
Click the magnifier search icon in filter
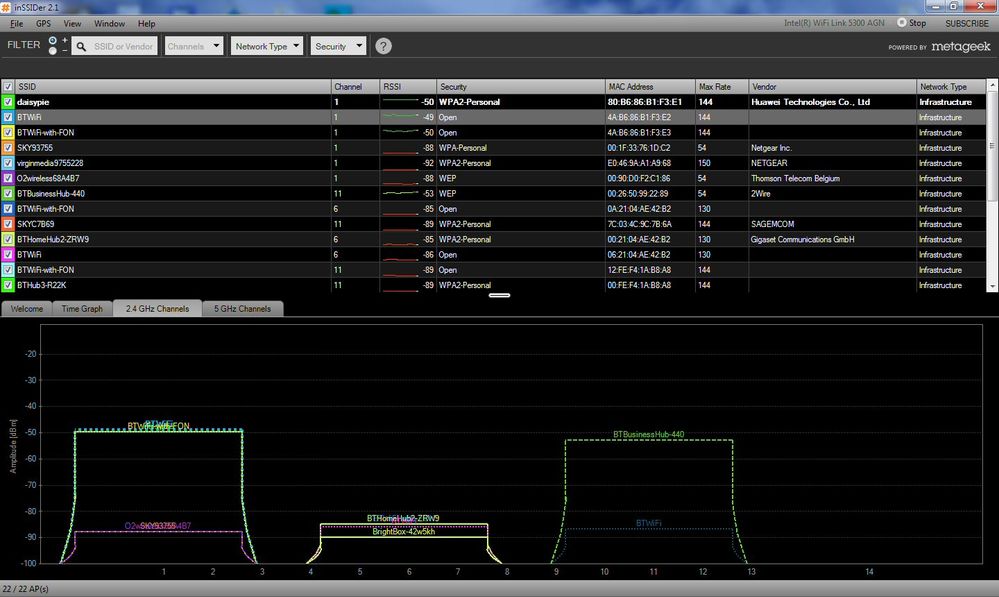81,47
